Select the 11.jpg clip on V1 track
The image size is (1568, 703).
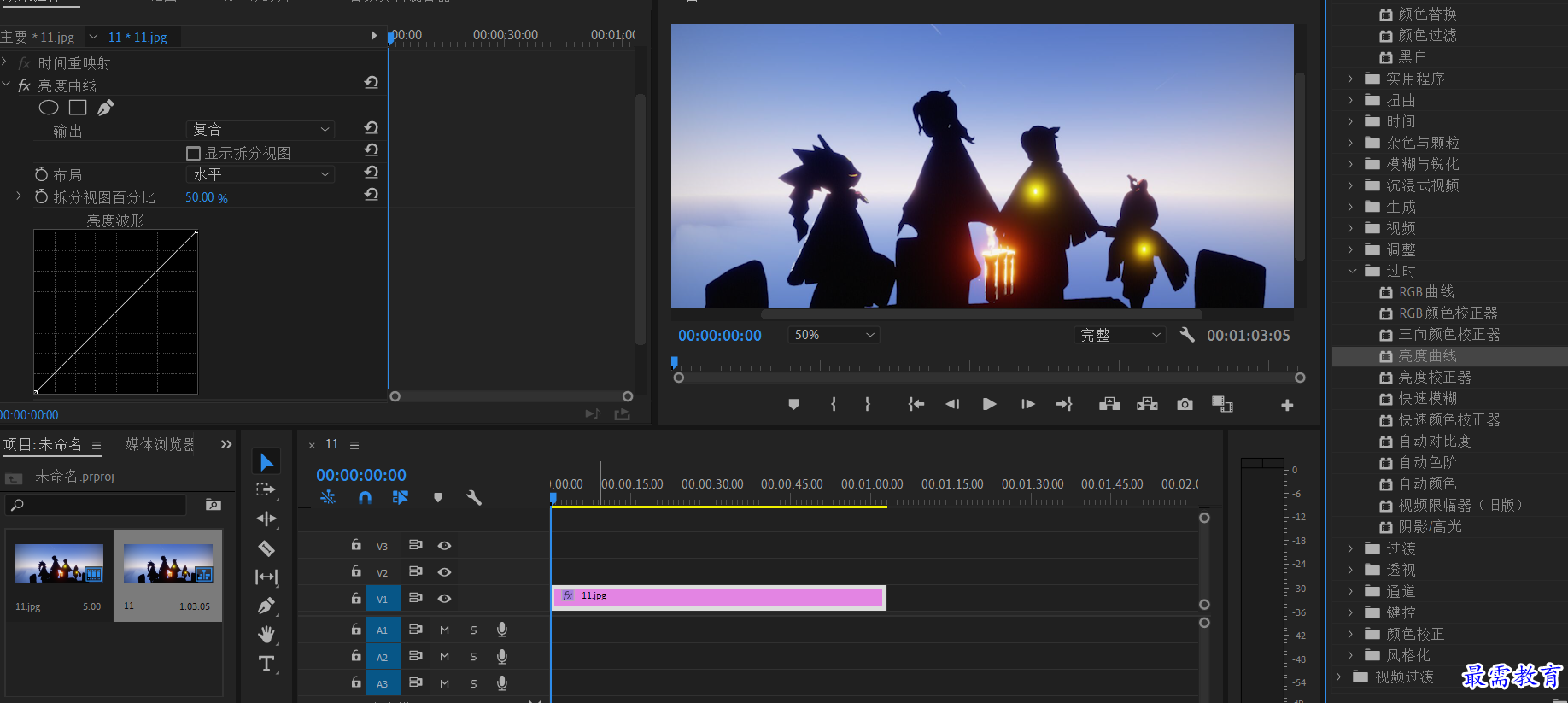coord(719,597)
